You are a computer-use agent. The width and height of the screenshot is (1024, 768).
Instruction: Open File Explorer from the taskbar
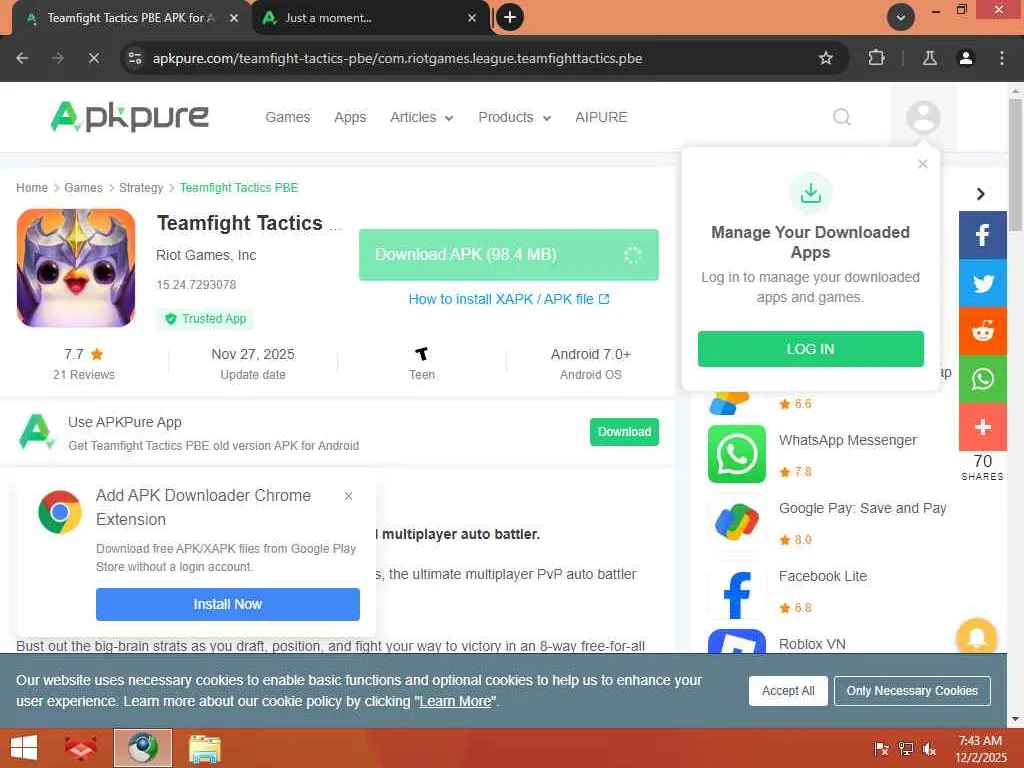tap(204, 748)
